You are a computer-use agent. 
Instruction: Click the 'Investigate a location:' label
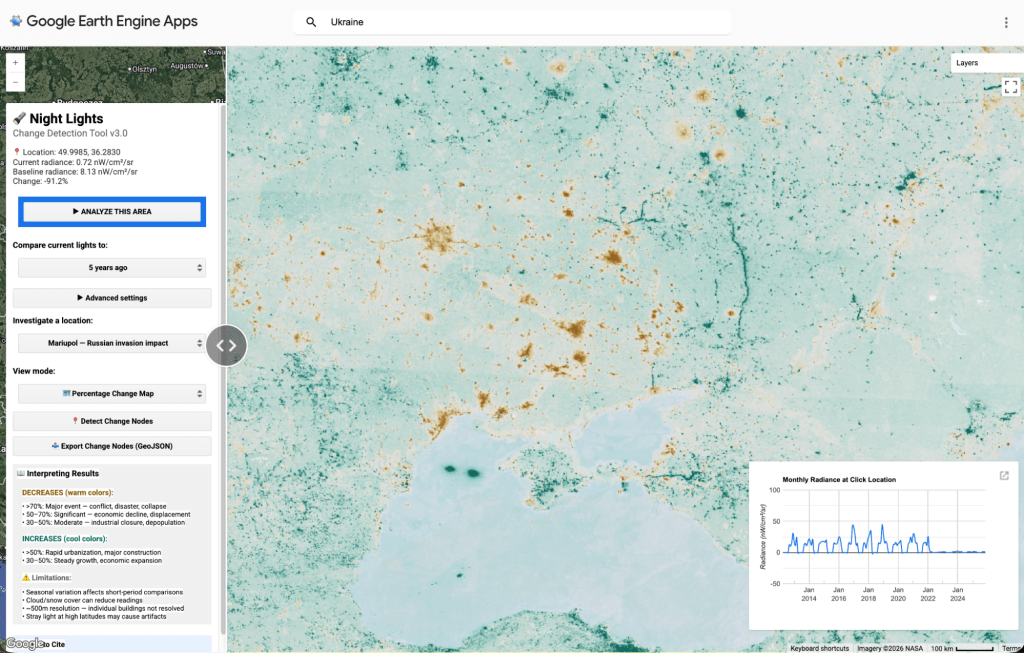point(53,321)
